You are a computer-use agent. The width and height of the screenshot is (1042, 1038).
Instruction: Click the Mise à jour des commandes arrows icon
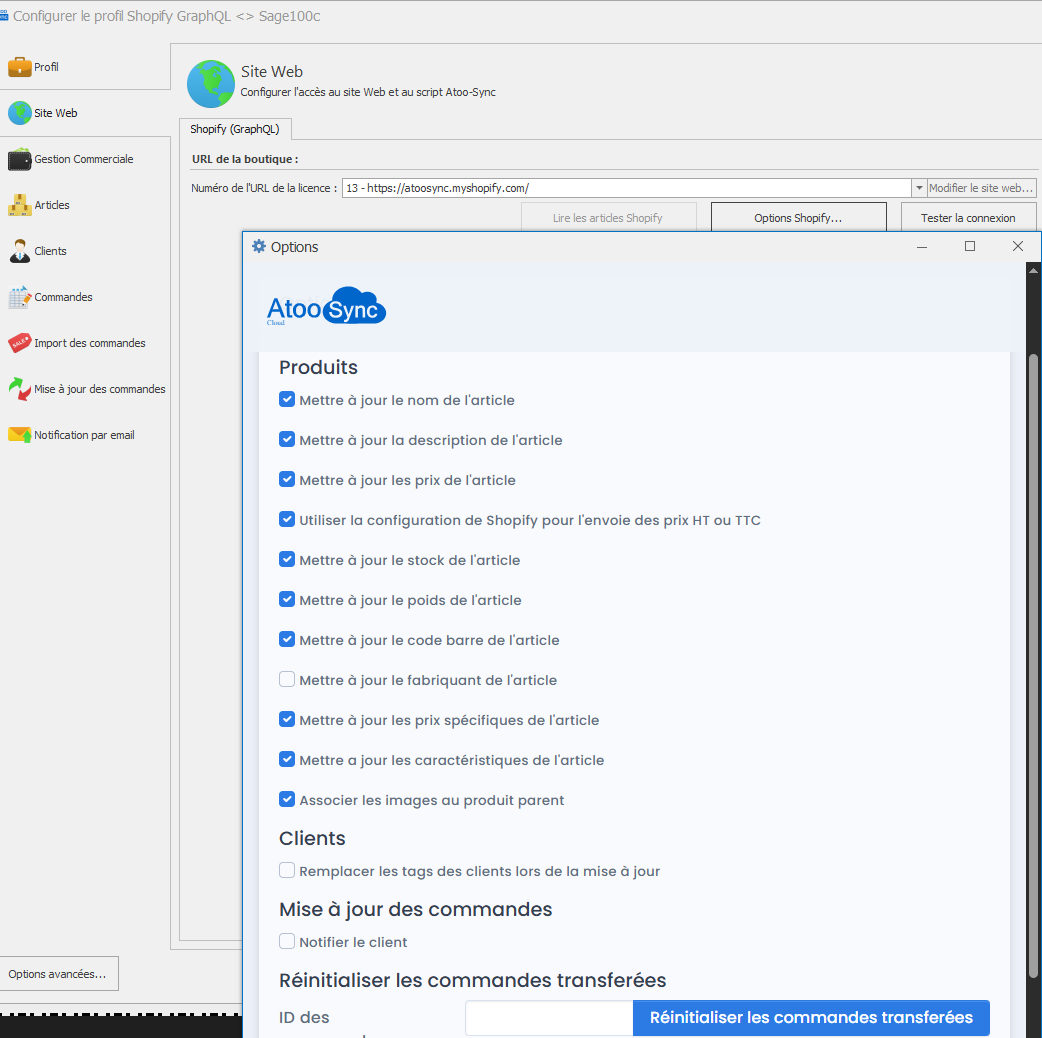[x=19, y=389]
